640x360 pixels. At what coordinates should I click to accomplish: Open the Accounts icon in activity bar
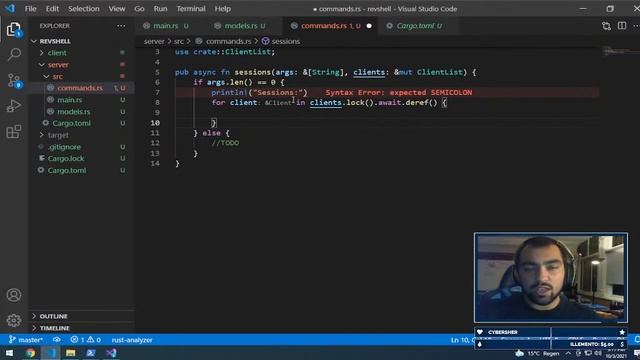13,295
